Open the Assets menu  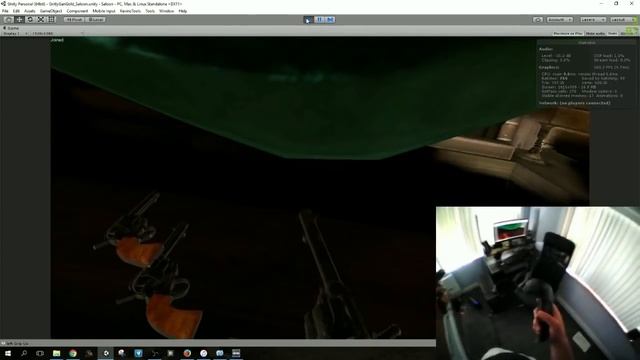coord(30,11)
